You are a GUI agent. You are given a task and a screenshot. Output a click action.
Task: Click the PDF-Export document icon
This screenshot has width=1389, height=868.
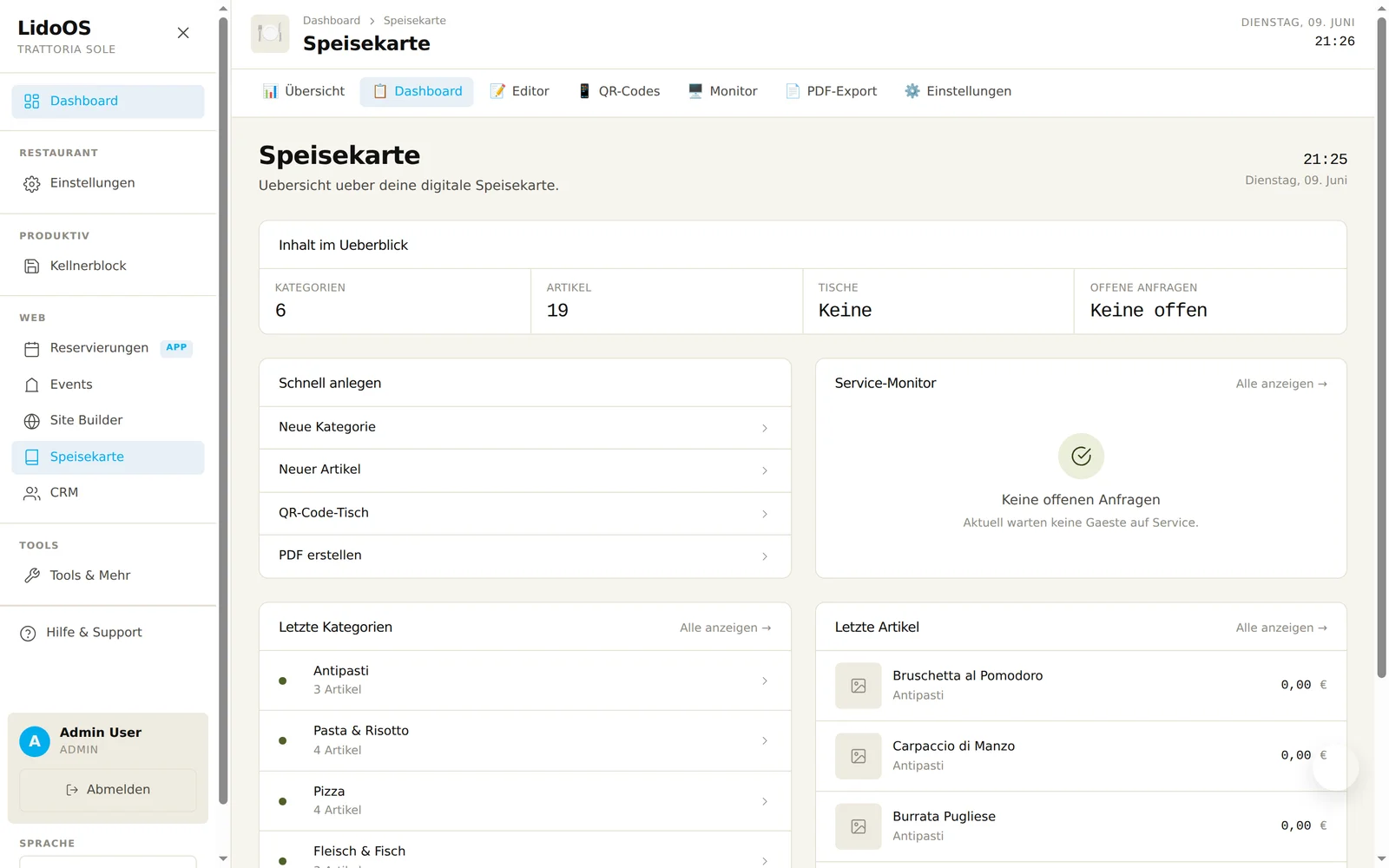[x=793, y=91]
